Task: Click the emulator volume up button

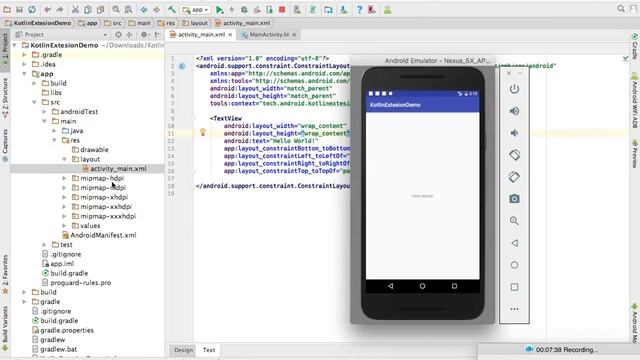Action: coord(514,111)
